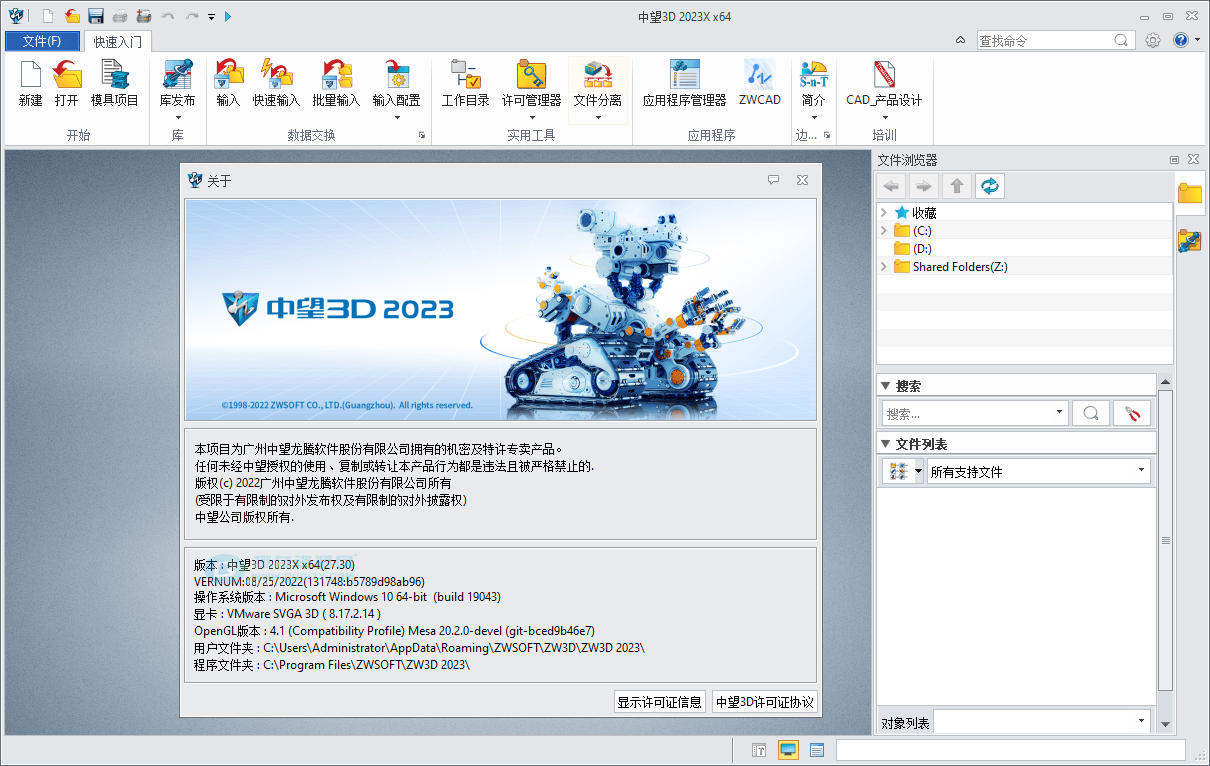Open the 工作目录 tool

[x=465, y=85]
